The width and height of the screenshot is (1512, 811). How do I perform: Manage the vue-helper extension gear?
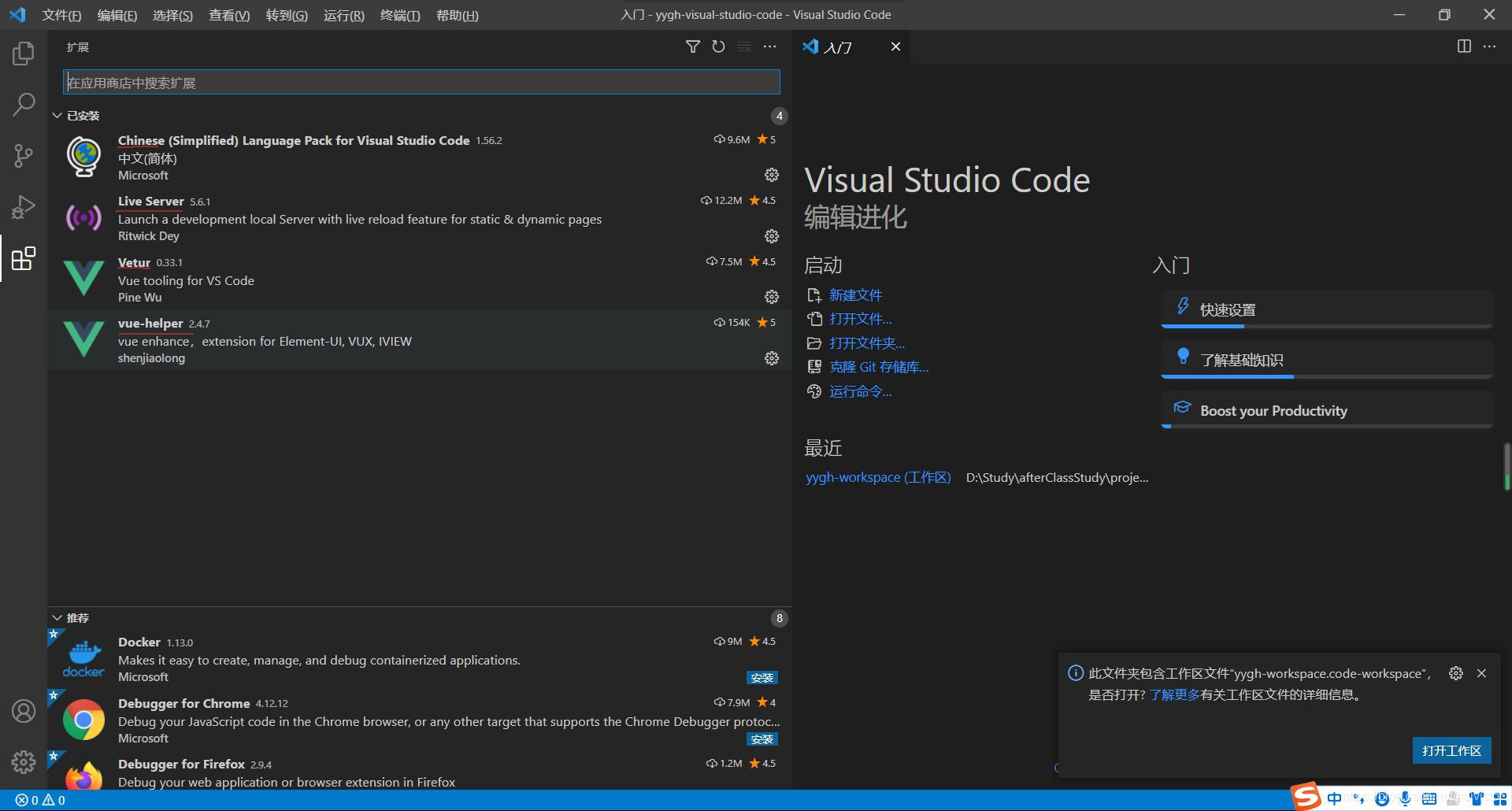[772, 358]
